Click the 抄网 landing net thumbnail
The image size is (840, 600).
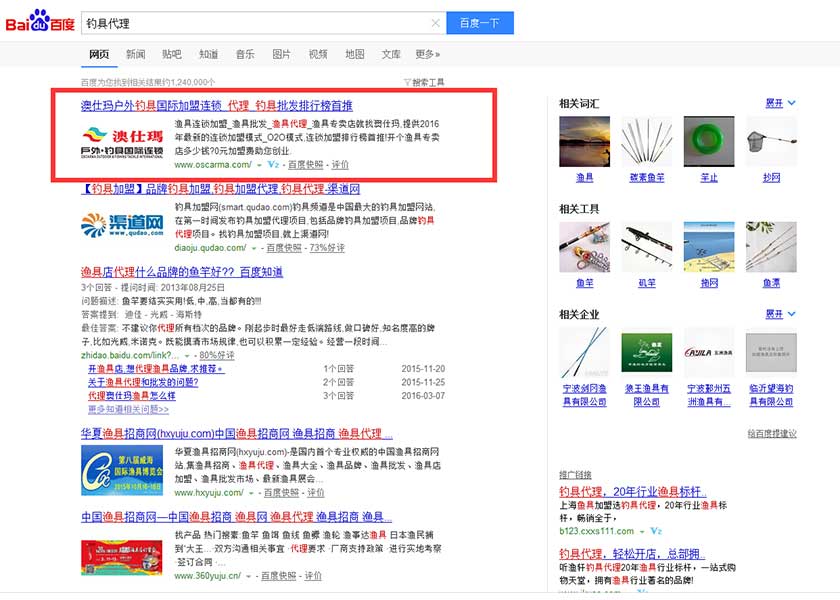[x=771, y=141]
